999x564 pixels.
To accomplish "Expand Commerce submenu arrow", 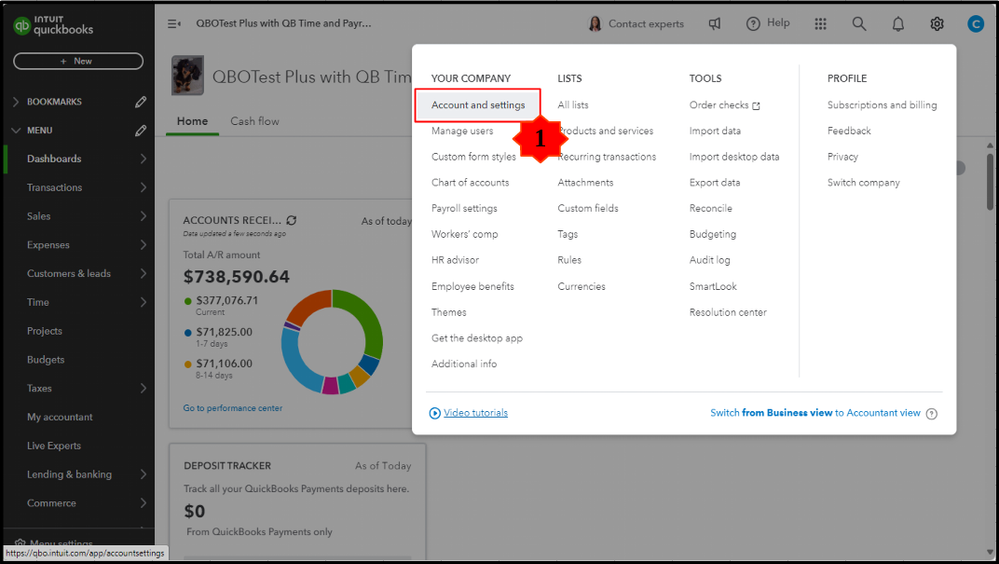I will pyautogui.click(x=143, y=503).
